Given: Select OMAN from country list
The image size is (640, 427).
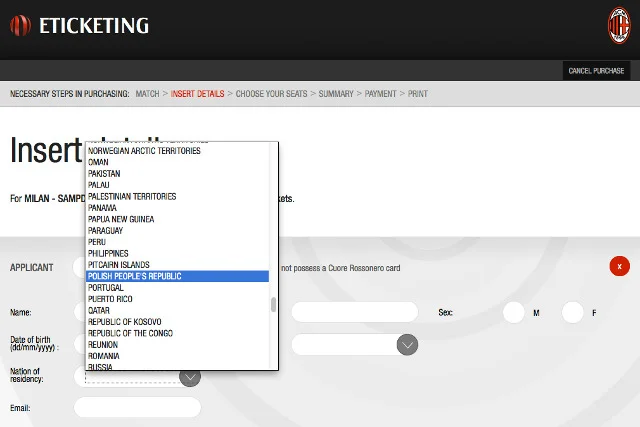Looking at the screenshot, I should (178, 162).
